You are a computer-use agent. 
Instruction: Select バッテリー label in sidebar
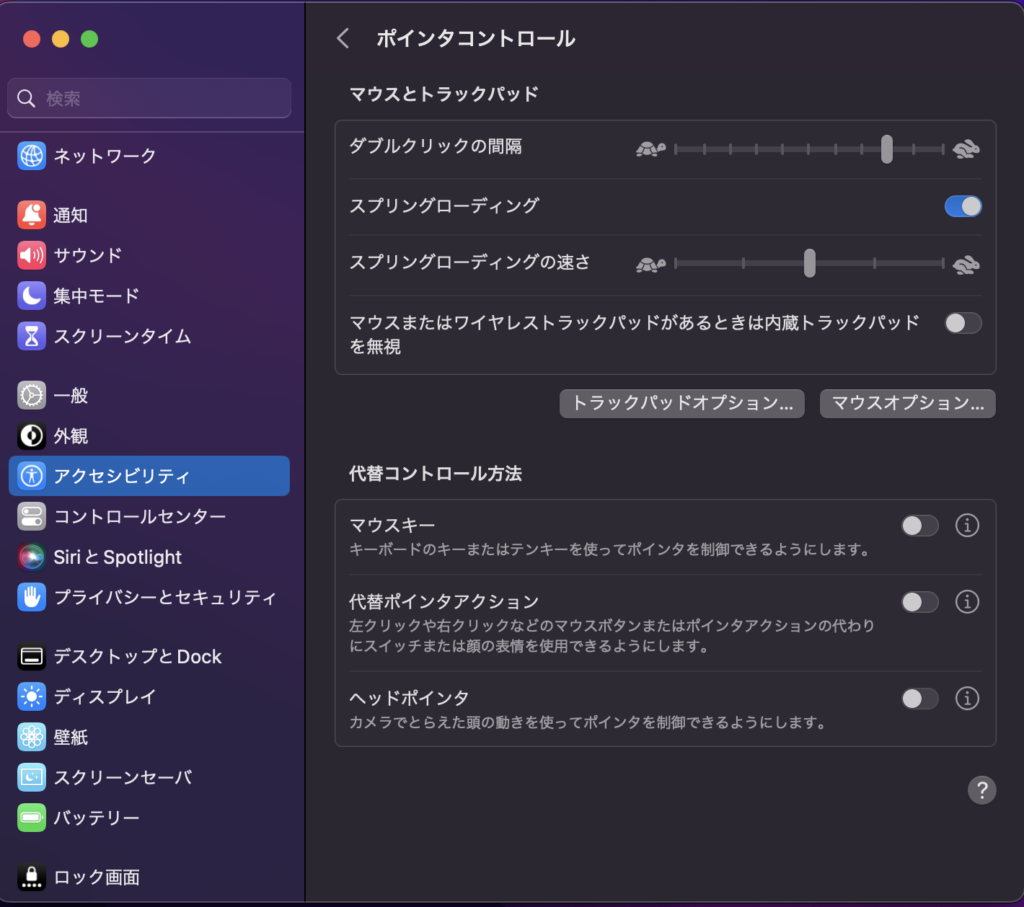97,818
